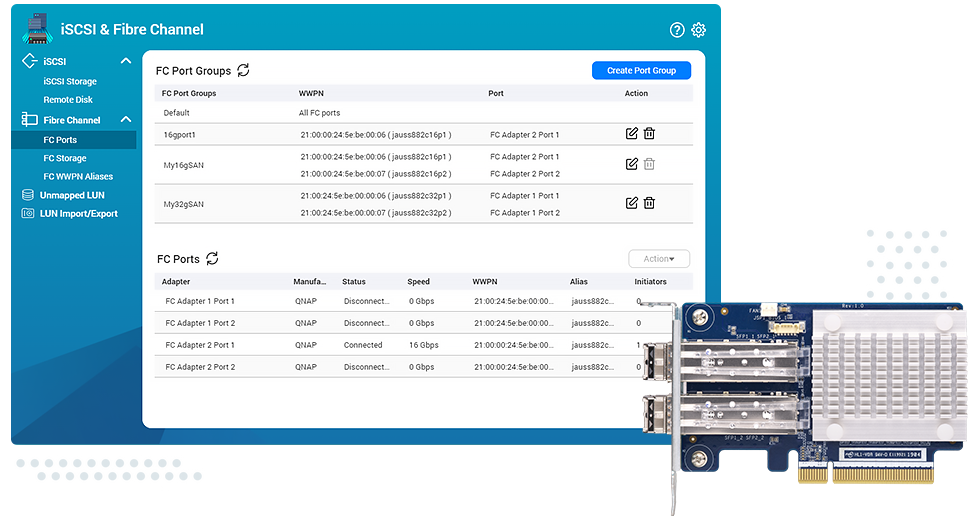Refresh the FC Ports list
Screen dimensions: 980x530
[x=212, y=259]
